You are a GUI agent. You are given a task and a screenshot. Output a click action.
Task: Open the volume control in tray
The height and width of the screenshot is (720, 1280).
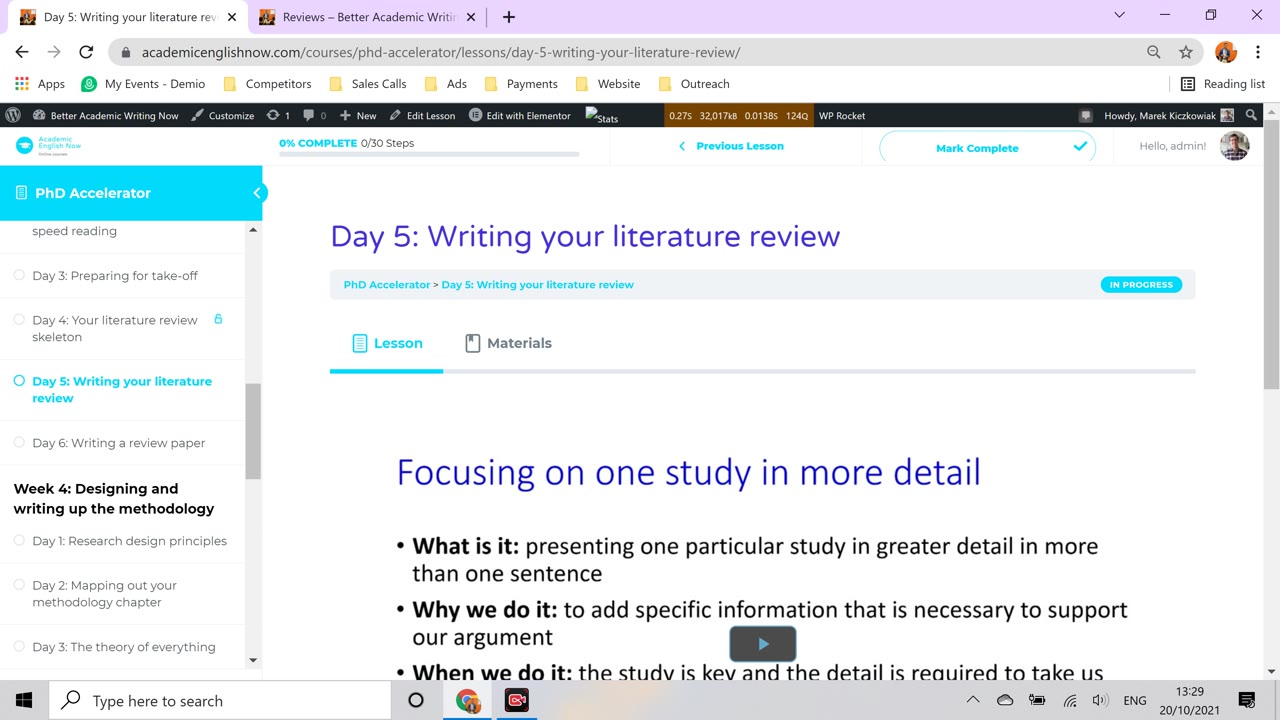point(1100,700)
